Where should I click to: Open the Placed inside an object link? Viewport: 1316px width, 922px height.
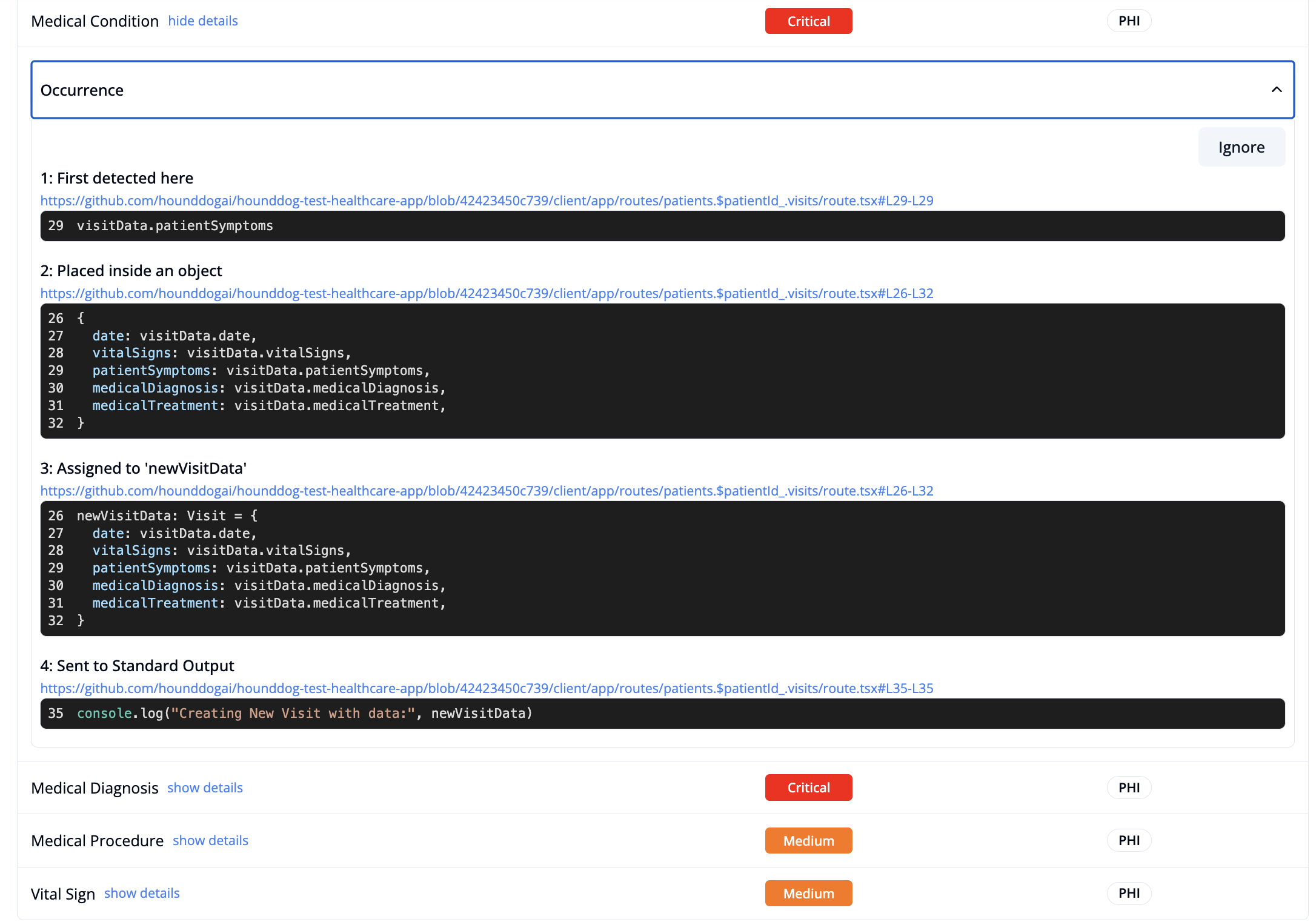(x=487, y=293)
